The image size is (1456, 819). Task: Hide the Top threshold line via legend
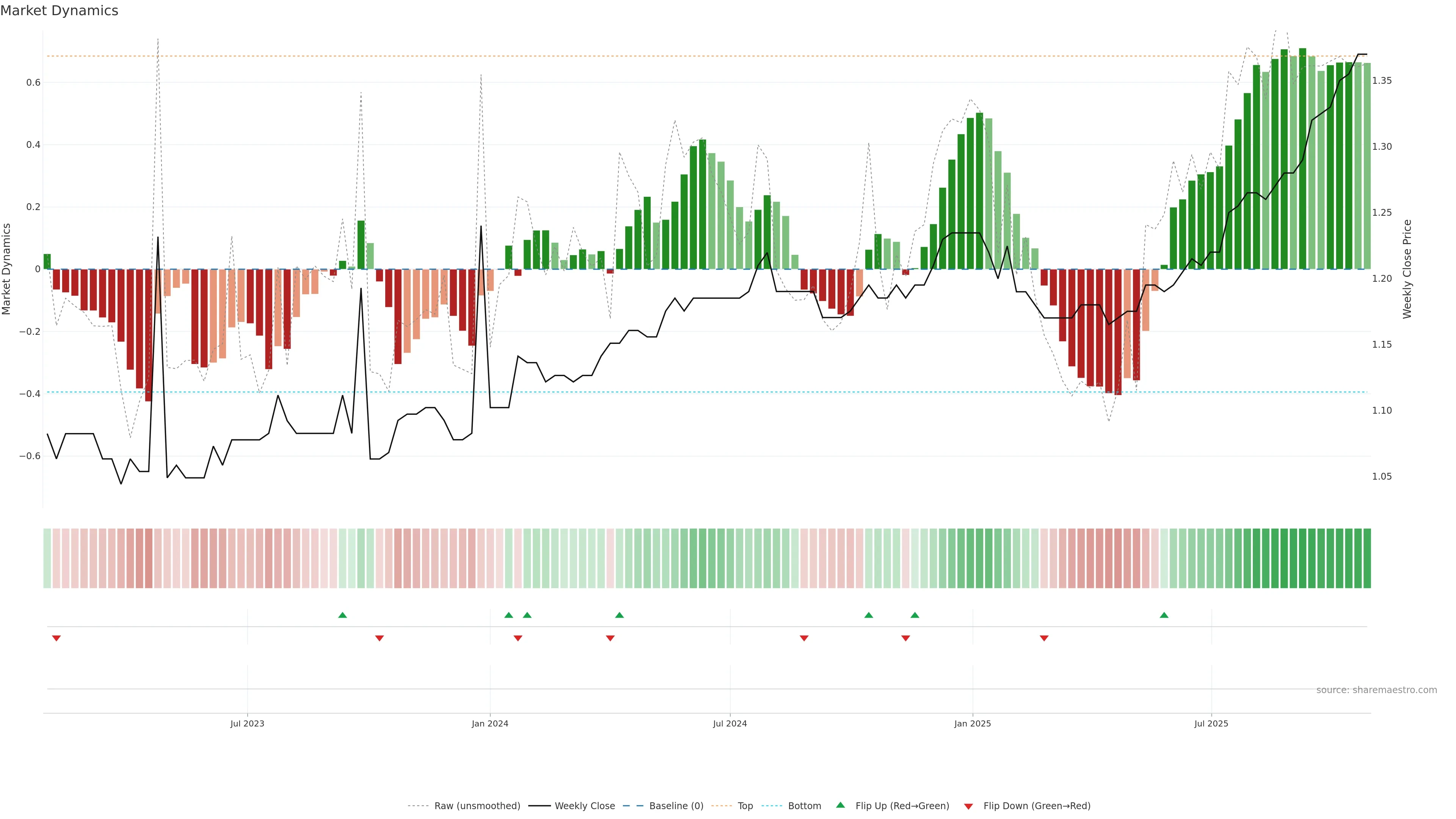[x=745, y=806]
